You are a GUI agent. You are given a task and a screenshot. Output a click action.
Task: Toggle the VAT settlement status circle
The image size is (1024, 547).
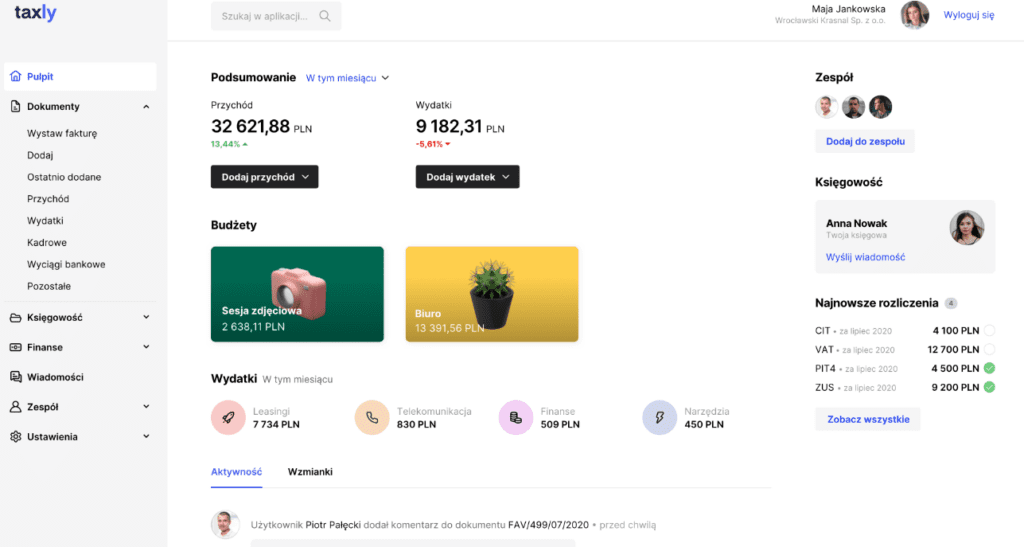click(x=989, y=350)
